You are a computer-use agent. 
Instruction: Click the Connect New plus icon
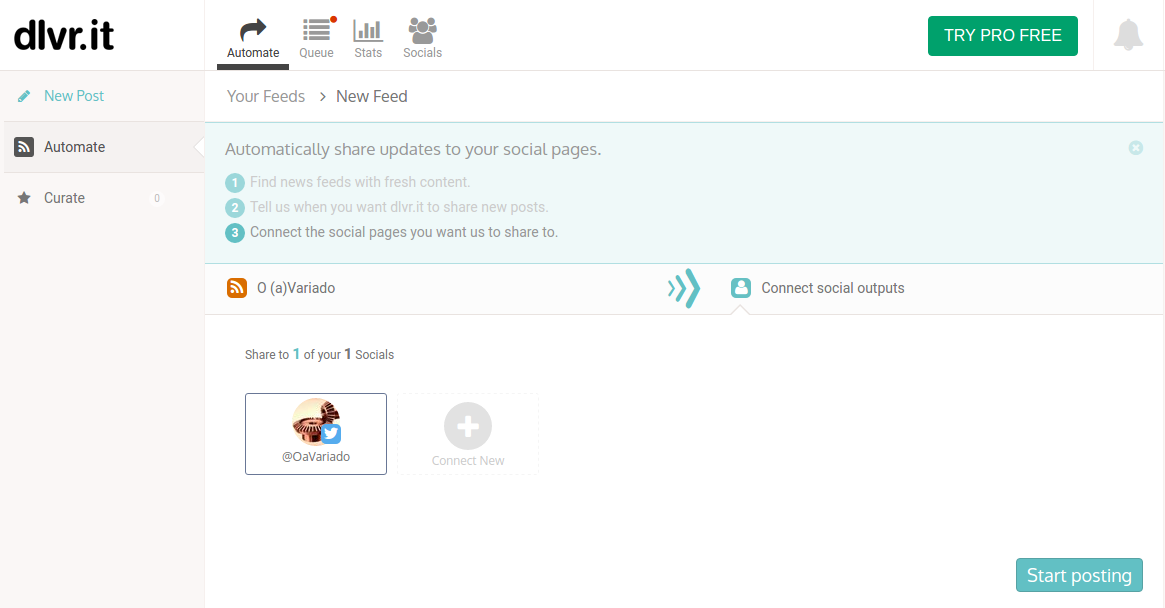[x=467, y=426]
